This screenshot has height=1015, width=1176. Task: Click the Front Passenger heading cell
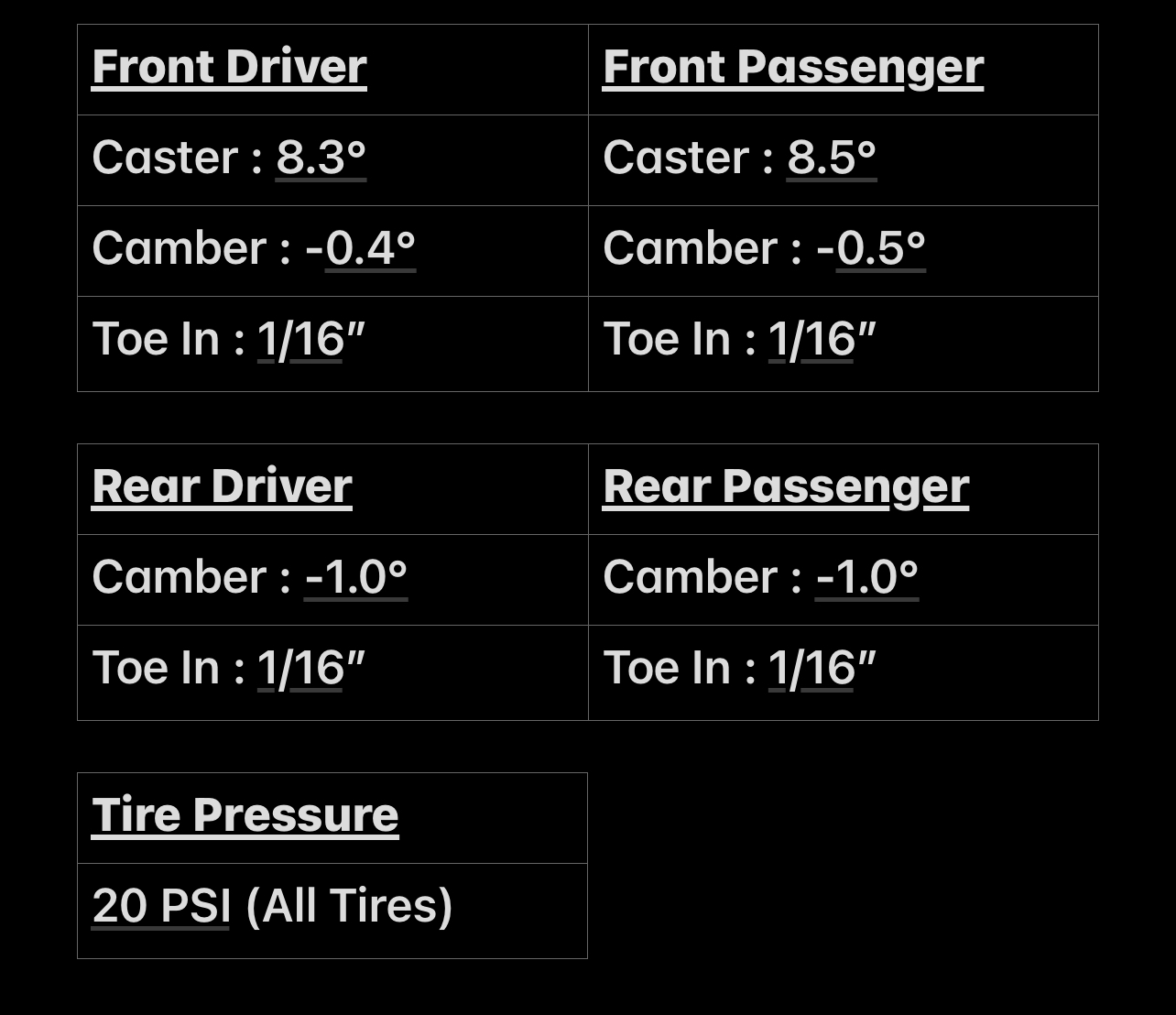[844, 70]
